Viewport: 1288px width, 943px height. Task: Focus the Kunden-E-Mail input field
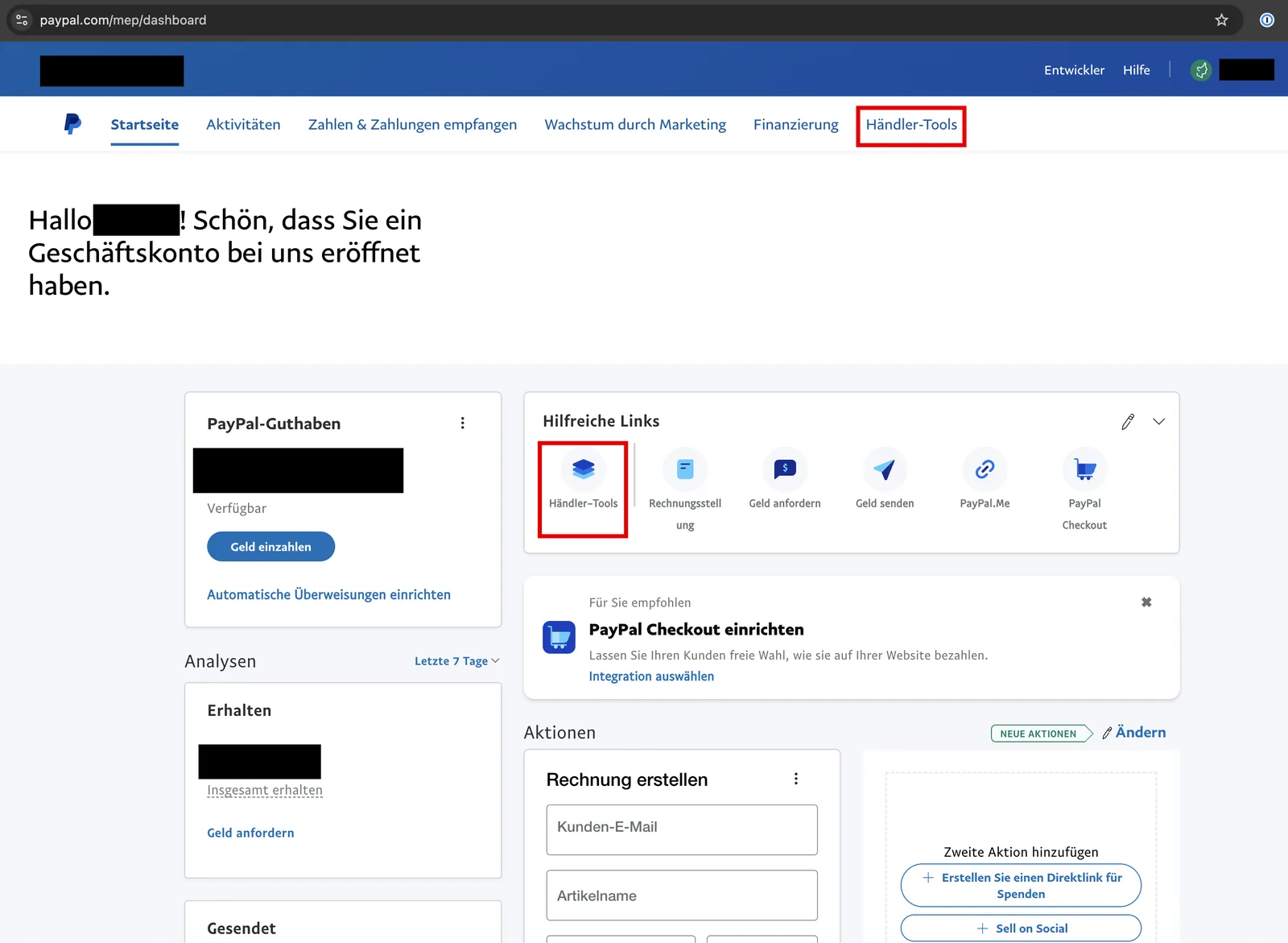coord(682,829)
